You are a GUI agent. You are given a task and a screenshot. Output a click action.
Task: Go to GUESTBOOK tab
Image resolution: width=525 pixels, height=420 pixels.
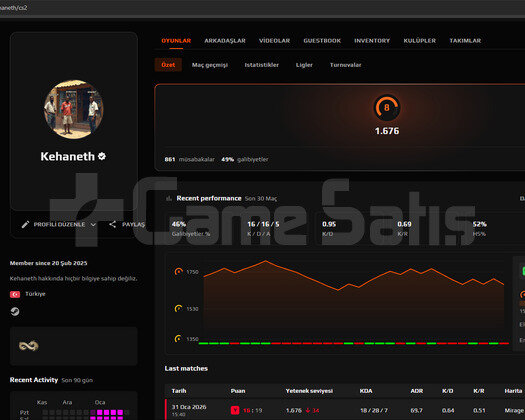(322, 41)
